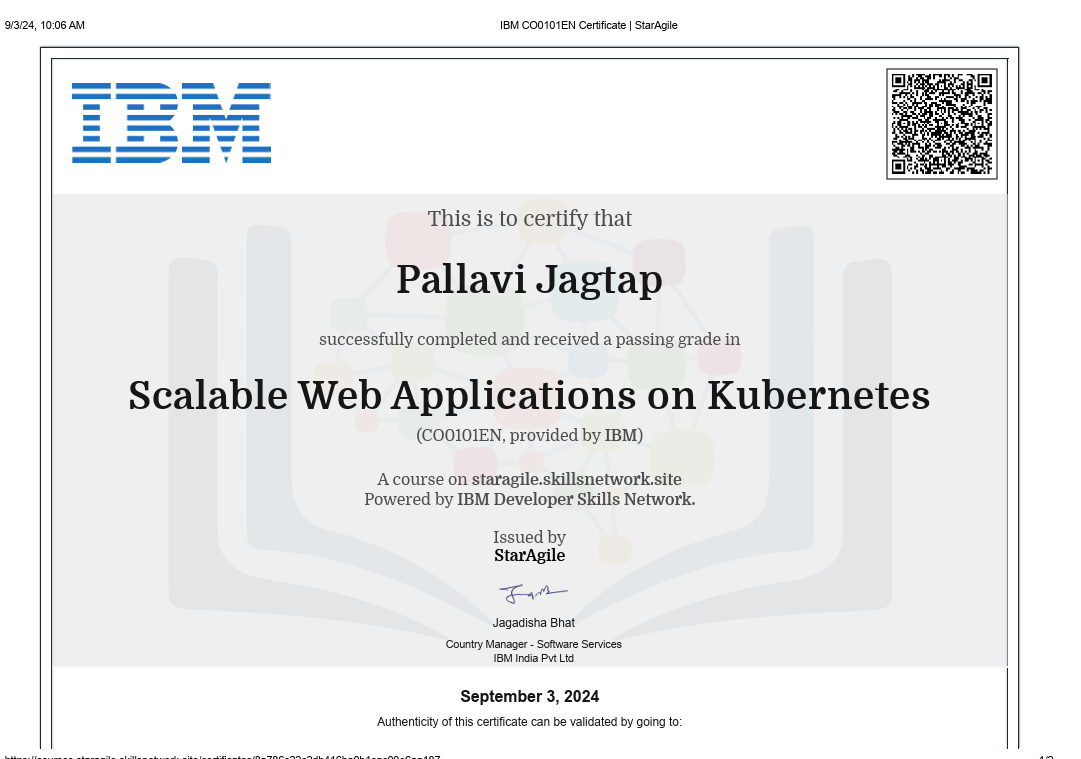The image size is (1081, 759).
Task: Click the '(CO0101EN, provided by IBM)' text
Action: pos(529,435)
